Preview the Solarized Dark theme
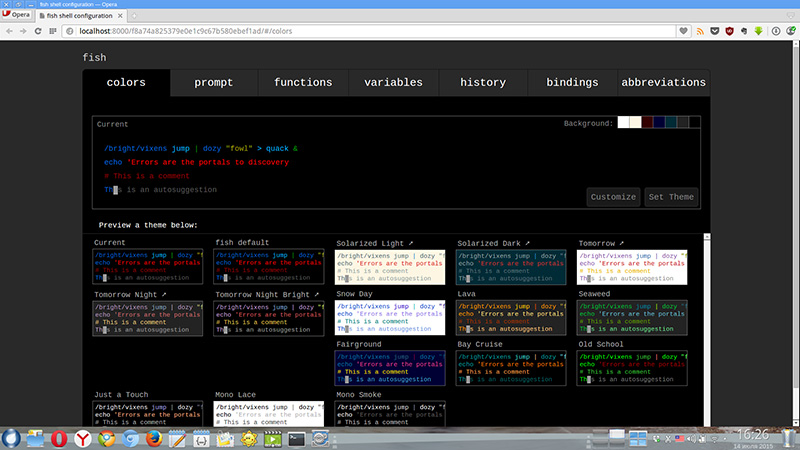The height and width of the screenshot is (450, 800). click(511, 267)
